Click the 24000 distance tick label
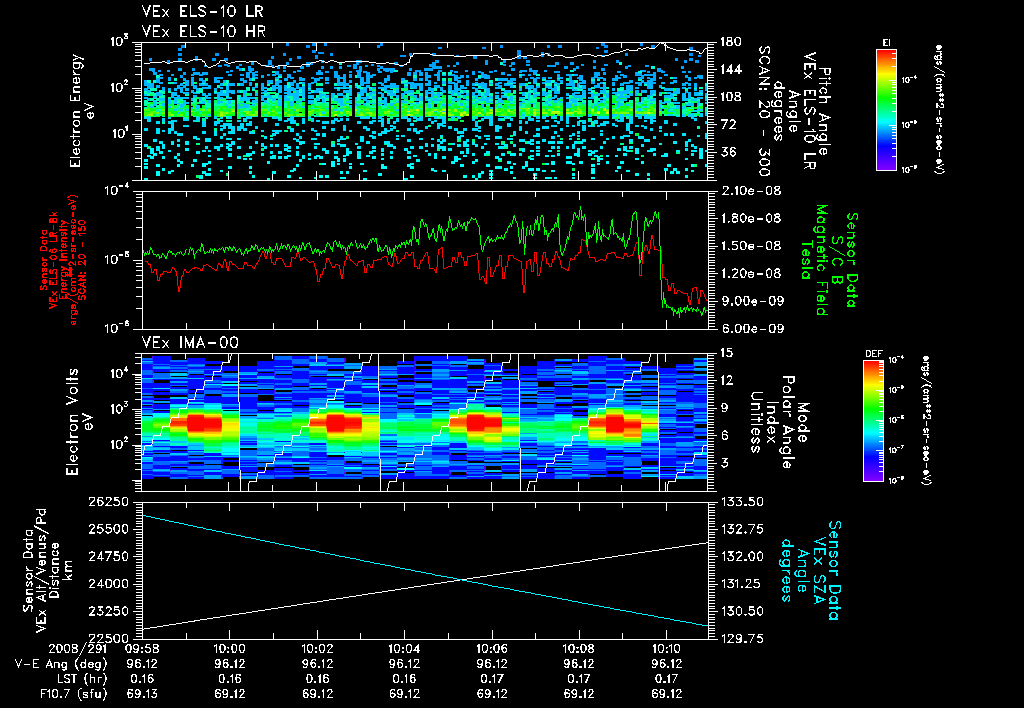The width and height of the screenshot is (1024, 708). tap(108, 584)
